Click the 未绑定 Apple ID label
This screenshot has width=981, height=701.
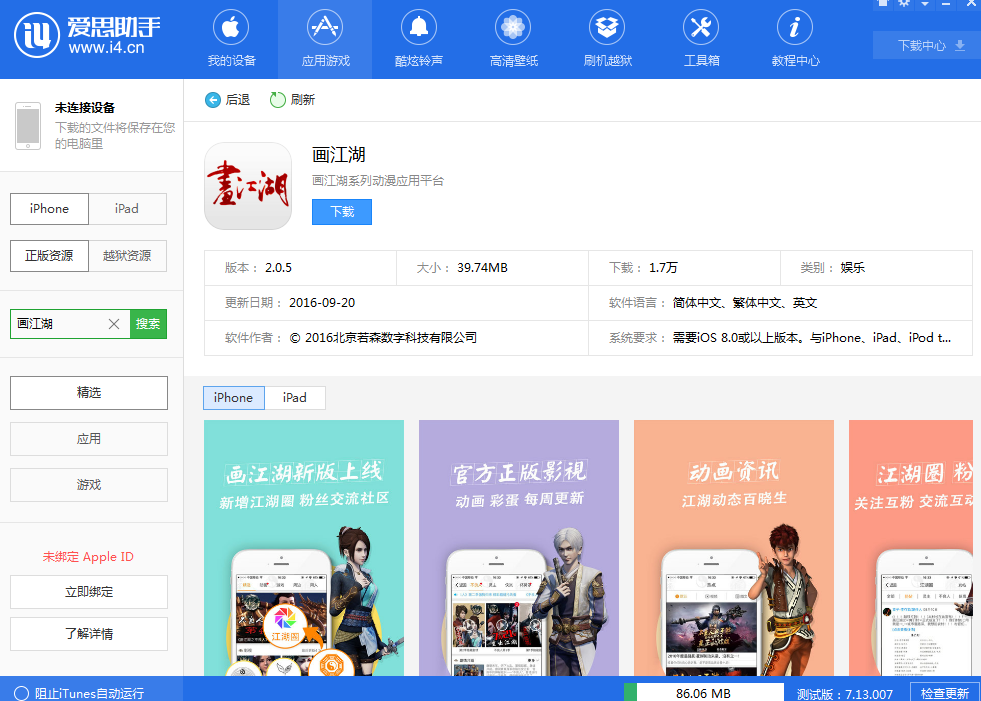click(88, 556)
